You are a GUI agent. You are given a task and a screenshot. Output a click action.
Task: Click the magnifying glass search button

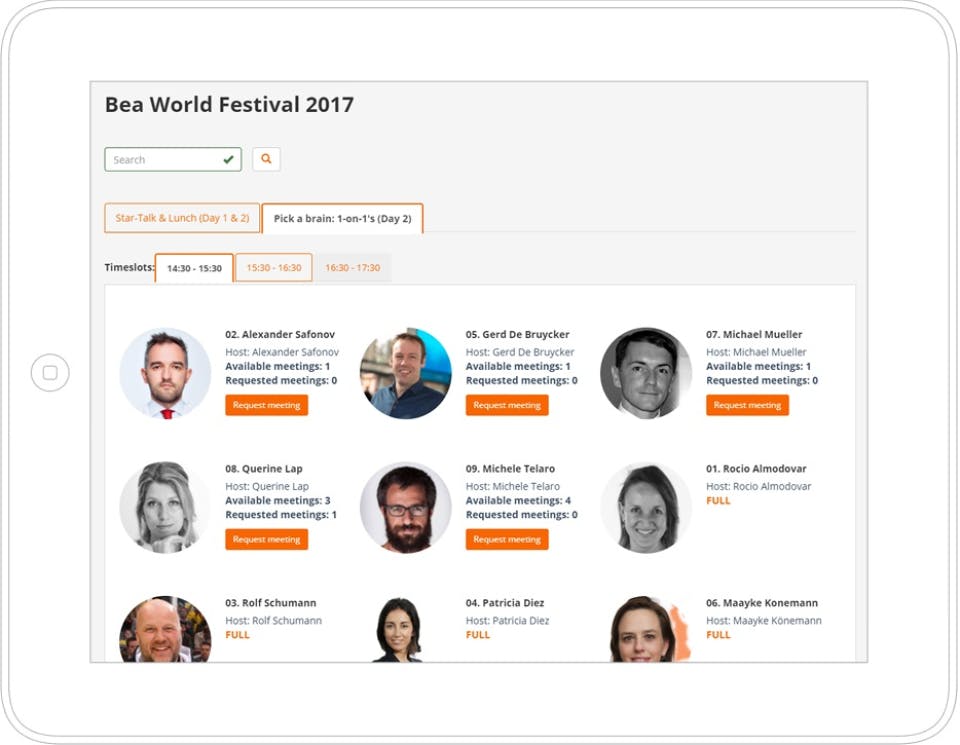click(x=266, y=159)
